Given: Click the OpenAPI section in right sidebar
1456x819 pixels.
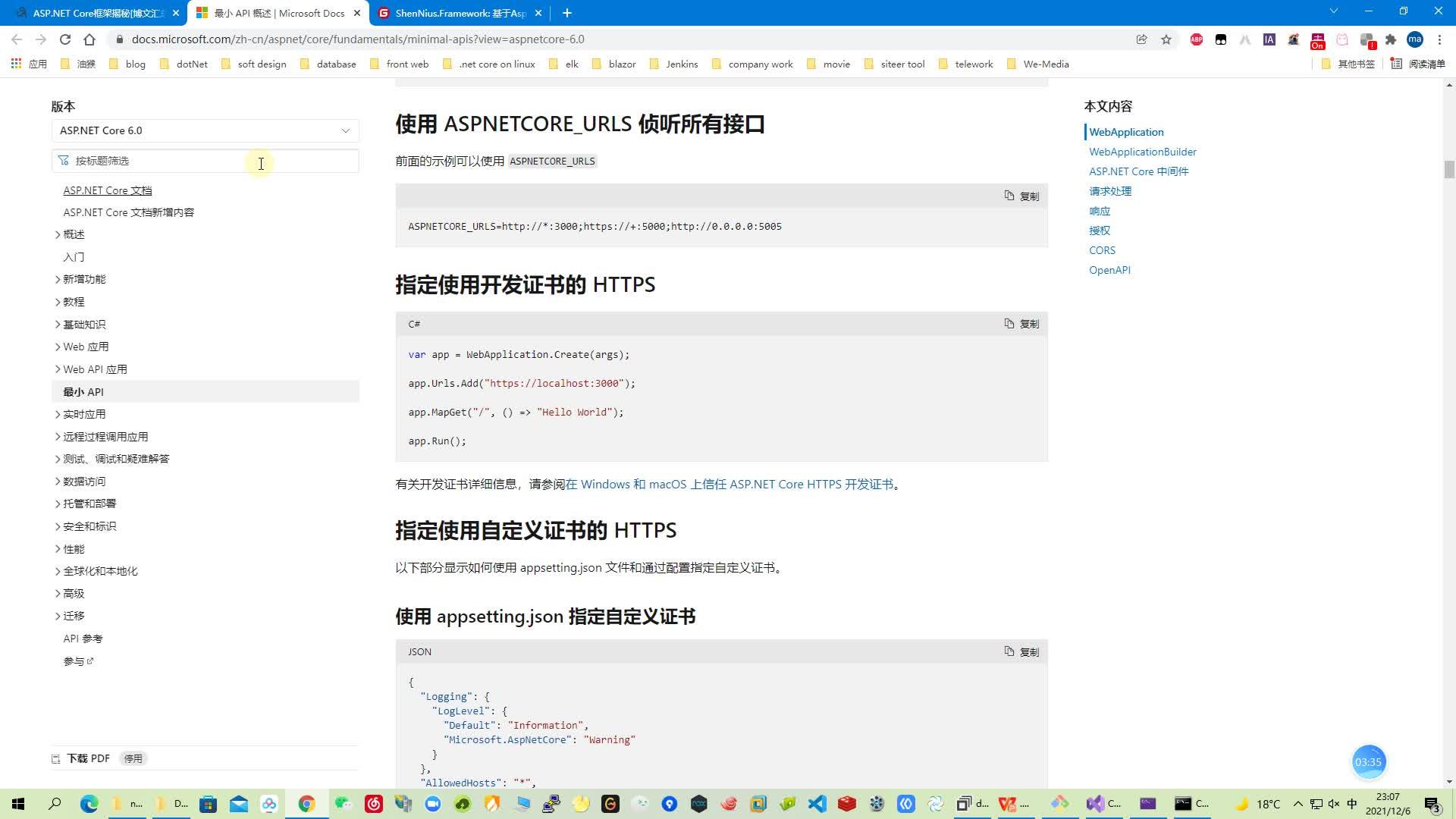Looking at the screenshot, I should pos(1110,269).
